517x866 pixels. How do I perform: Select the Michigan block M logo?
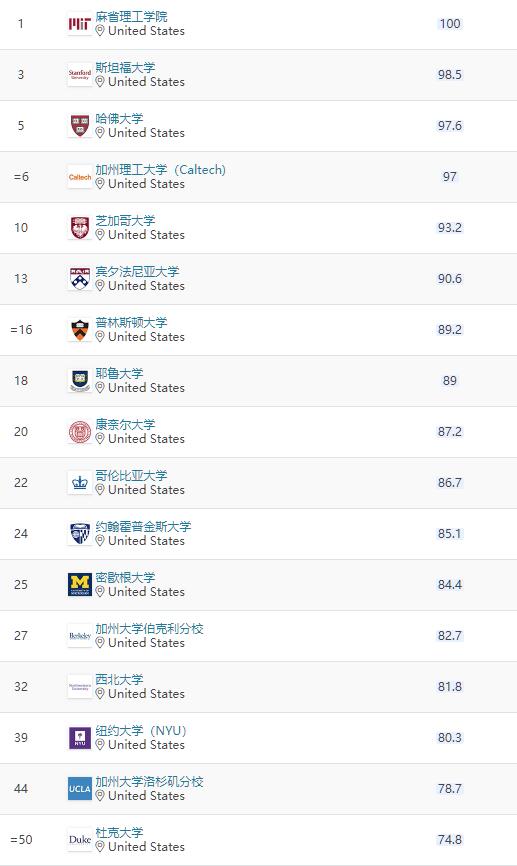(80, 584)
